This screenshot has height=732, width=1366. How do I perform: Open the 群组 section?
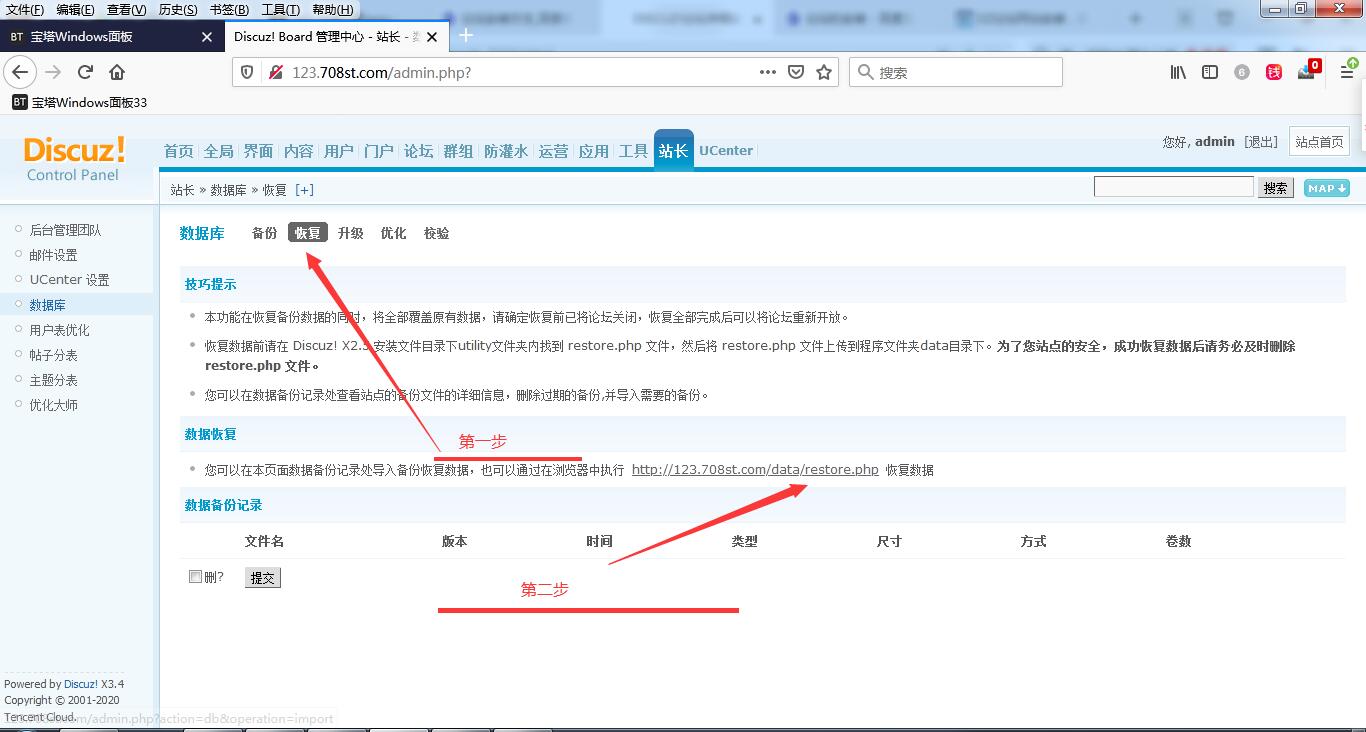[x=459, y=151]
